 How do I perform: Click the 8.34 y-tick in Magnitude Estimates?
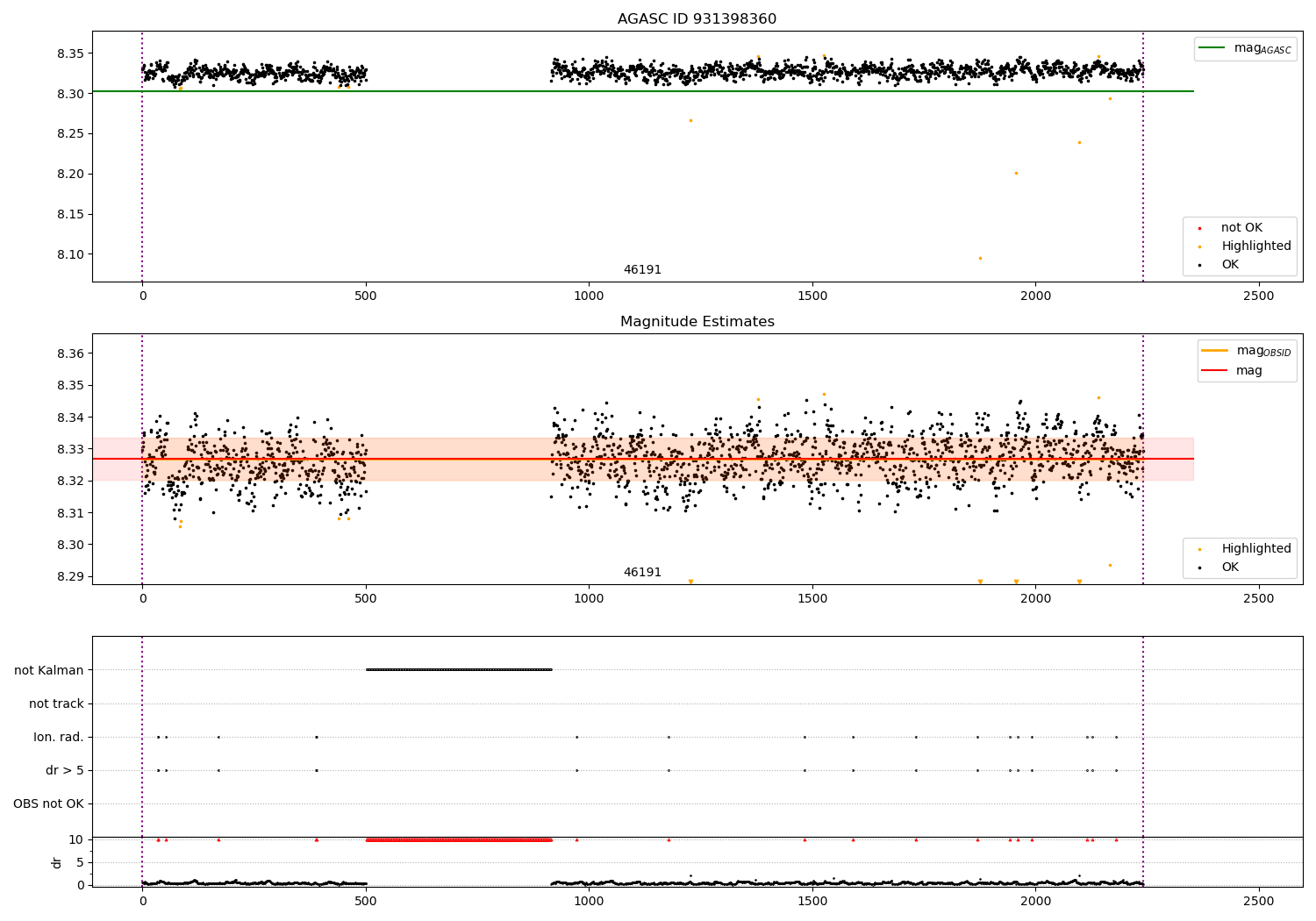[71, 418]
